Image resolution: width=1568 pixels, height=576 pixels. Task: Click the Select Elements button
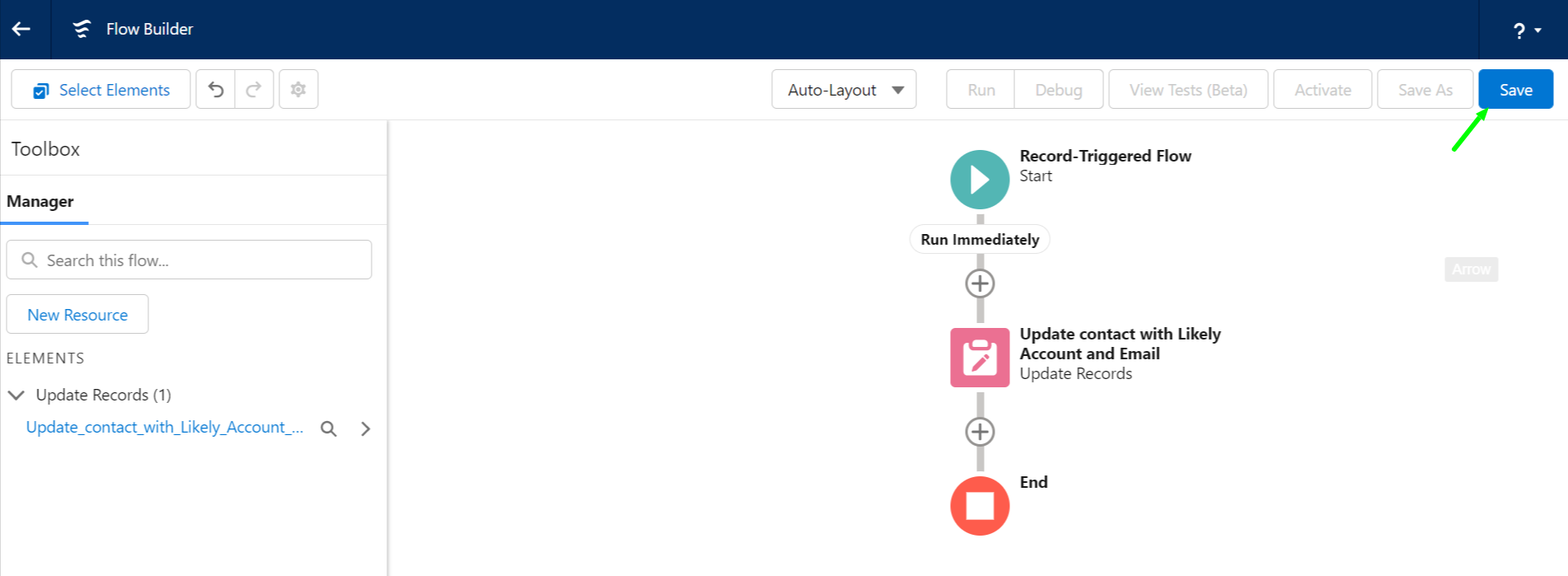click(x=101, y=89)
